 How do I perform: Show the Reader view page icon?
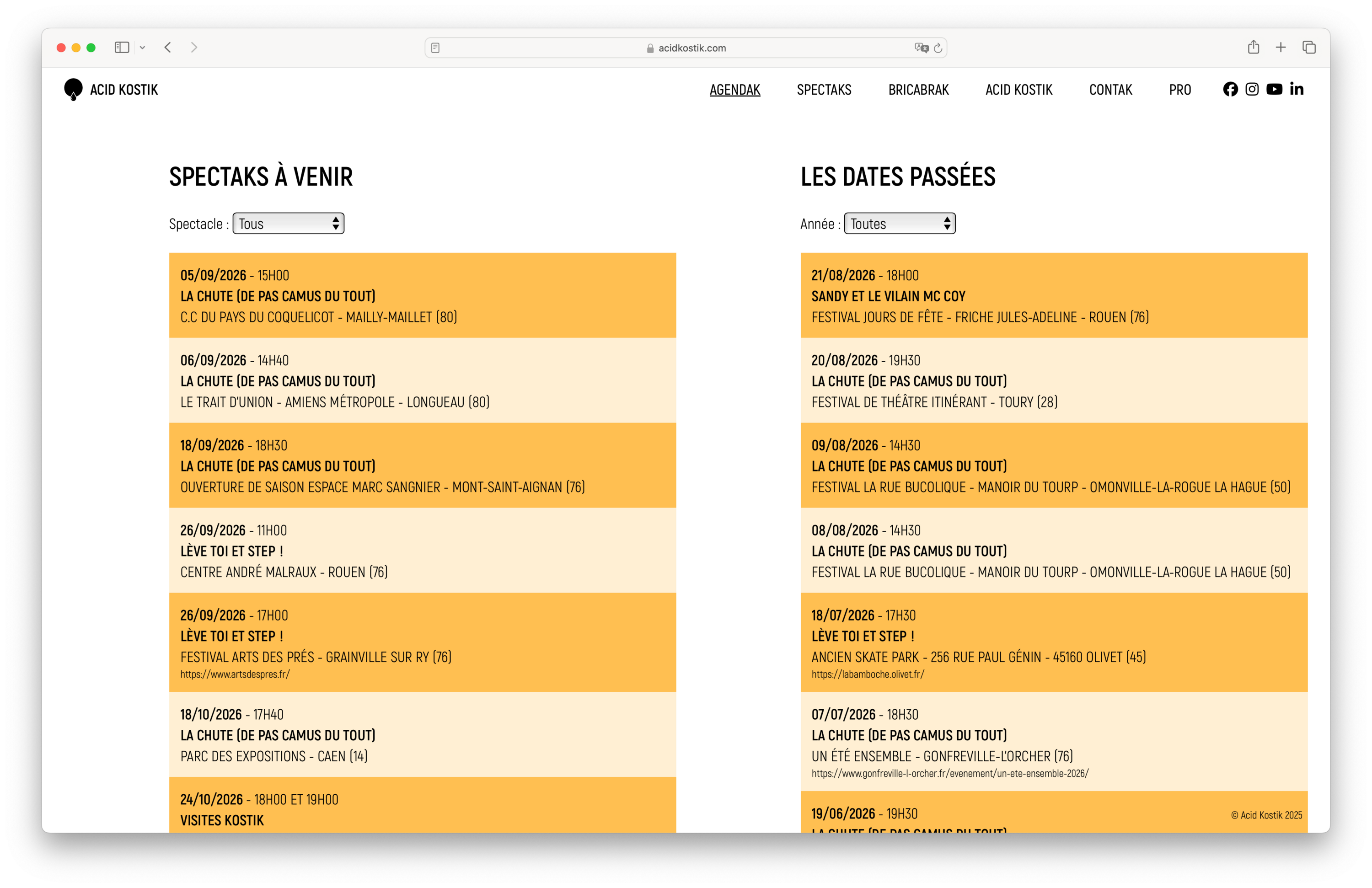tap(435, 48)
